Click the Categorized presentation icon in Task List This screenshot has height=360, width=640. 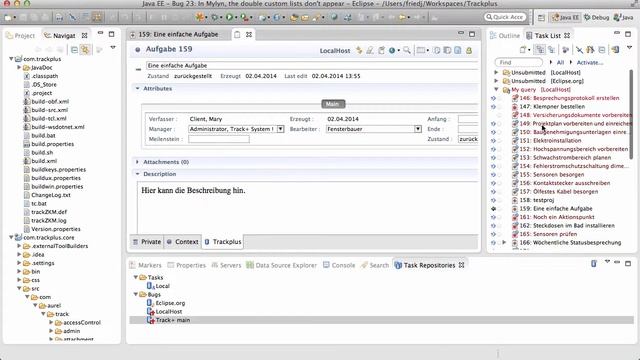540,50
